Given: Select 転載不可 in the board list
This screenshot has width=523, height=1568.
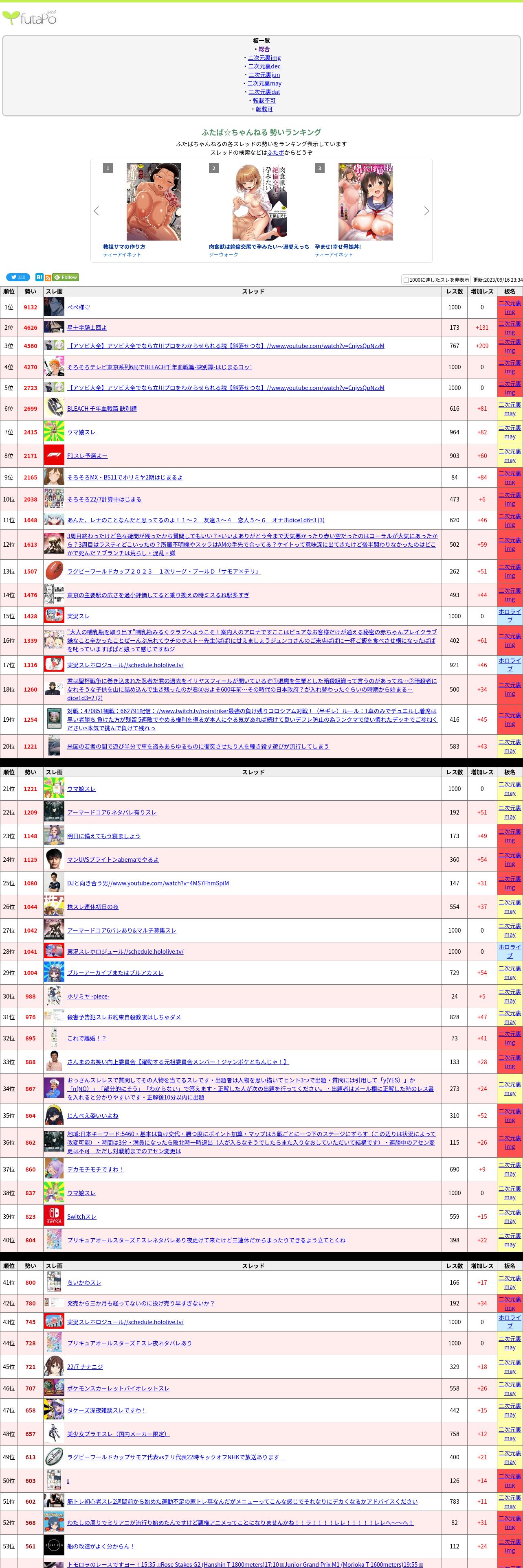Looking at the screenshot, I should coord(264,101).
